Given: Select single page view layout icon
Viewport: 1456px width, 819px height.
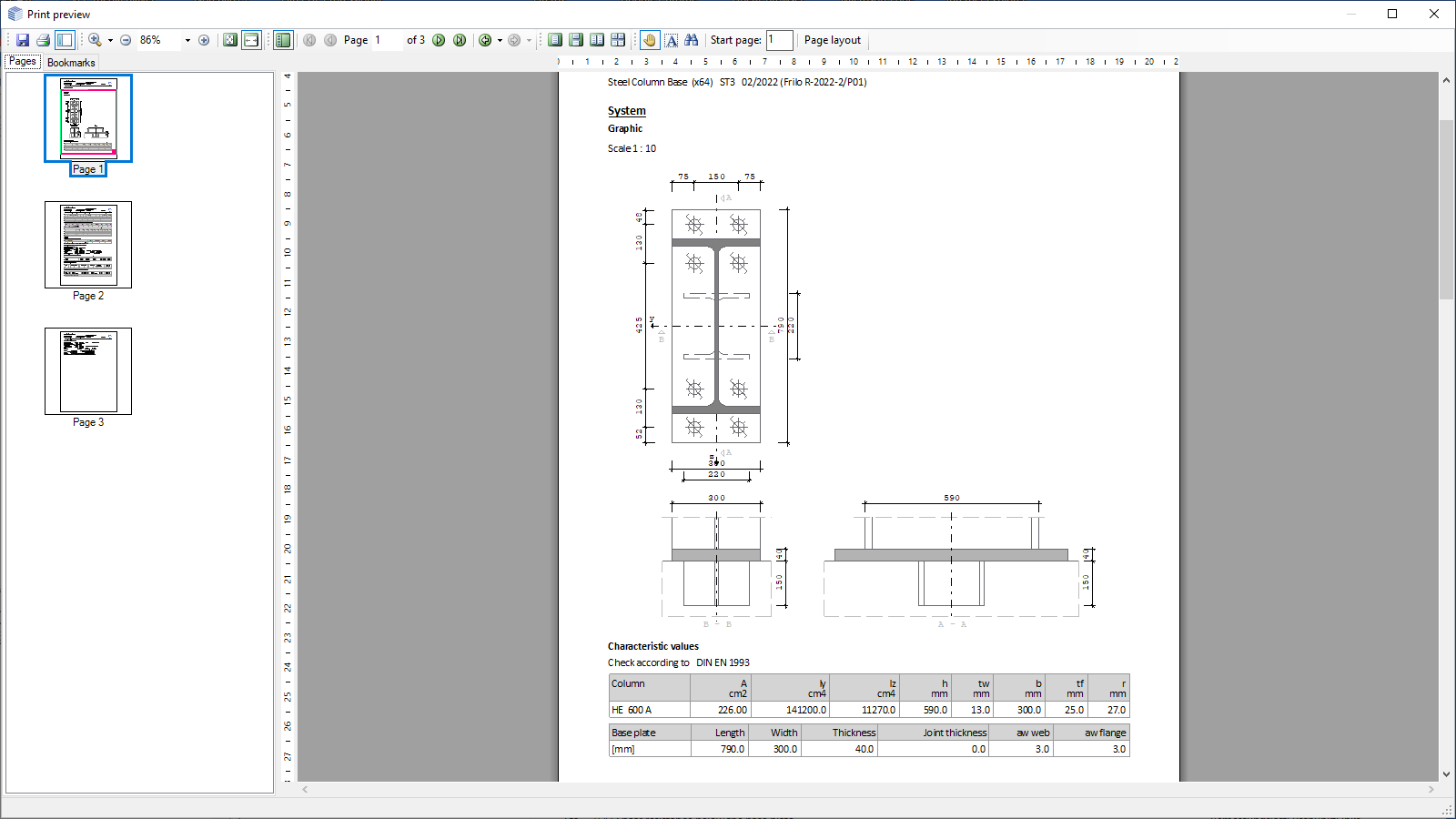Looking at the screenshot, I should click(555, 40).
